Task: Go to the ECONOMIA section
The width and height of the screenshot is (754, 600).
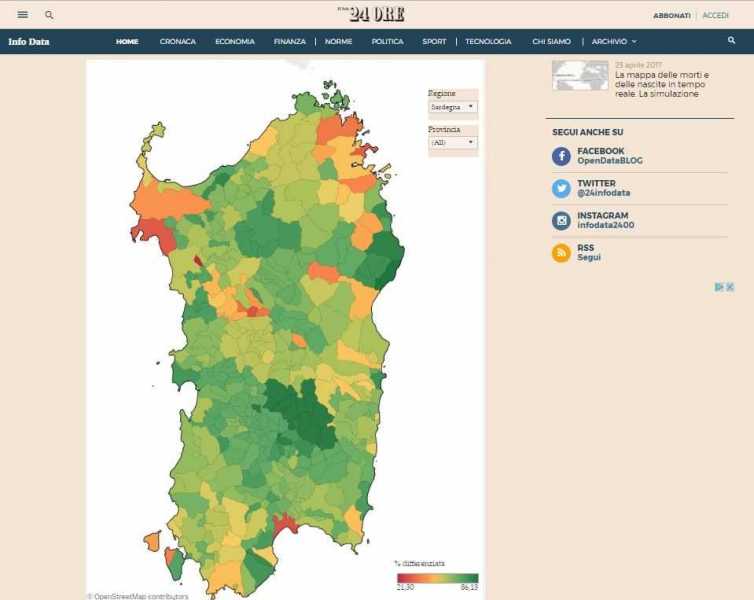Action: [234, 41]
